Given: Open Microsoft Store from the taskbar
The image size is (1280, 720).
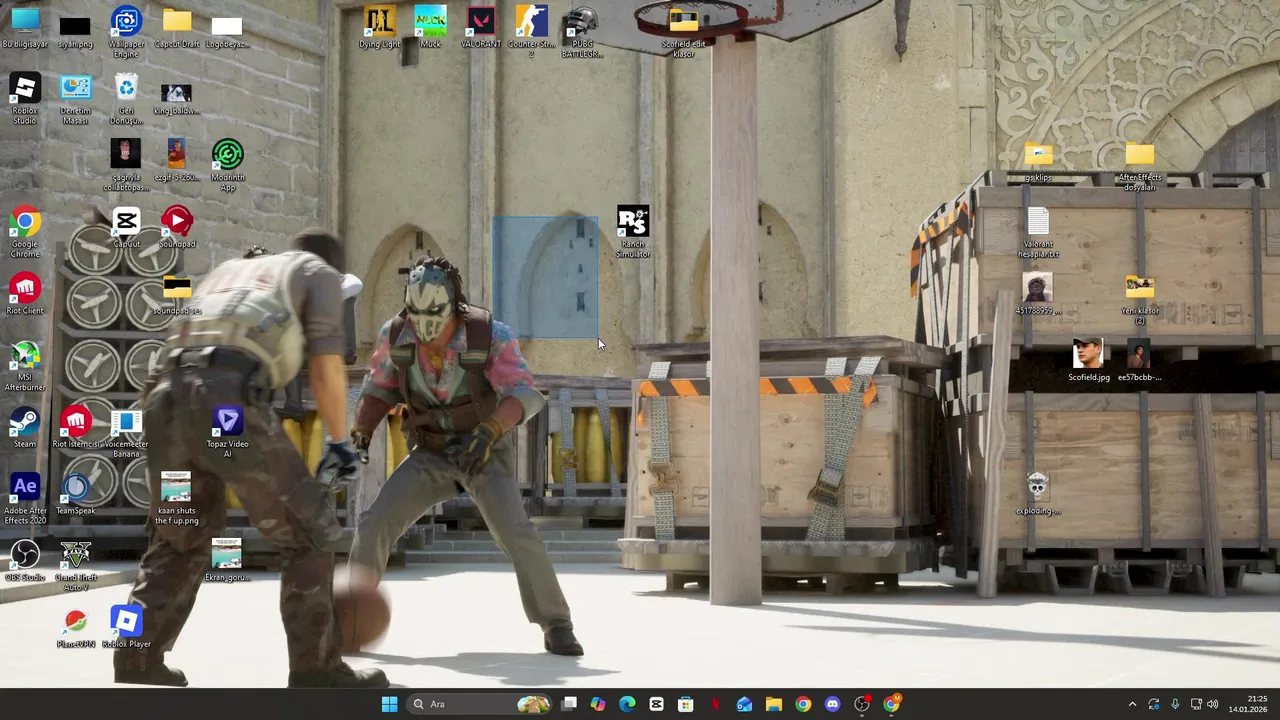Looking at the screenshot, I should [686, 704].
